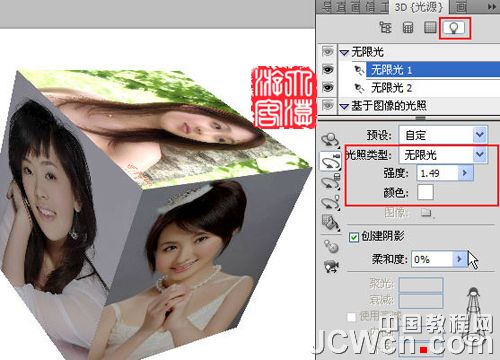This screenshot has height=360, width=500.
Task: Filter by materials grid icon
Action: pos(430,28)
